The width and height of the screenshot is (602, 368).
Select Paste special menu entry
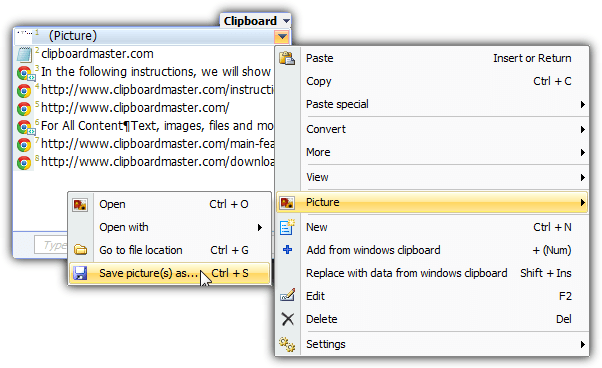pyautogui.click(x=432, y=104)
